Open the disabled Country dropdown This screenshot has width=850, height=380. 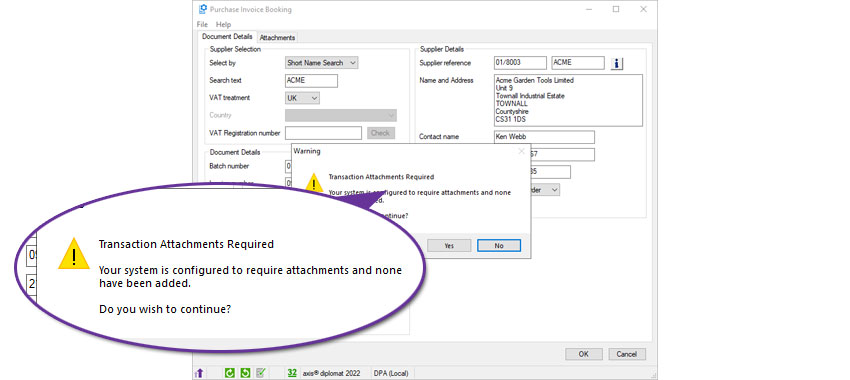[x=341, y=115]
